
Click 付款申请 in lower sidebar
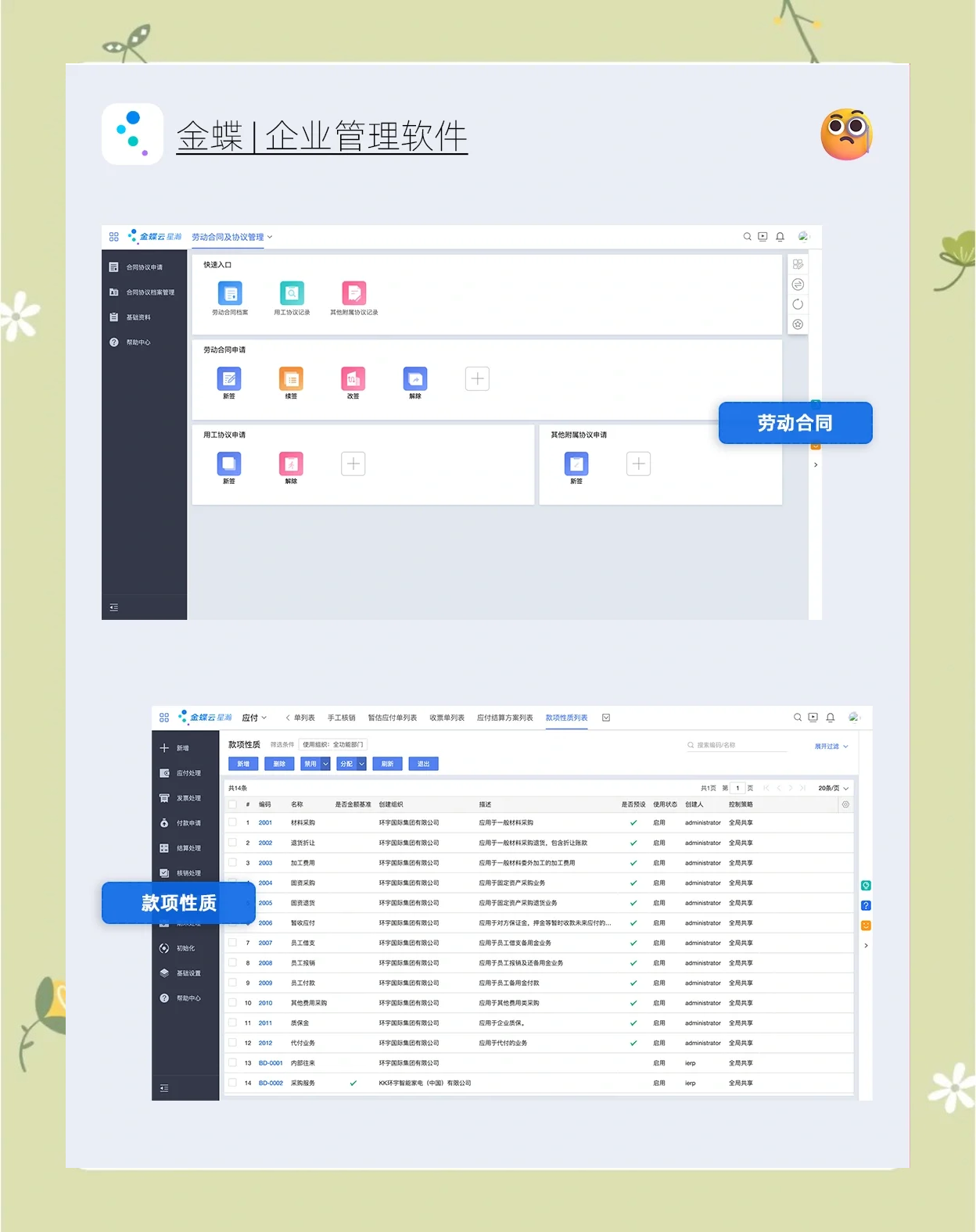point(181,823)
